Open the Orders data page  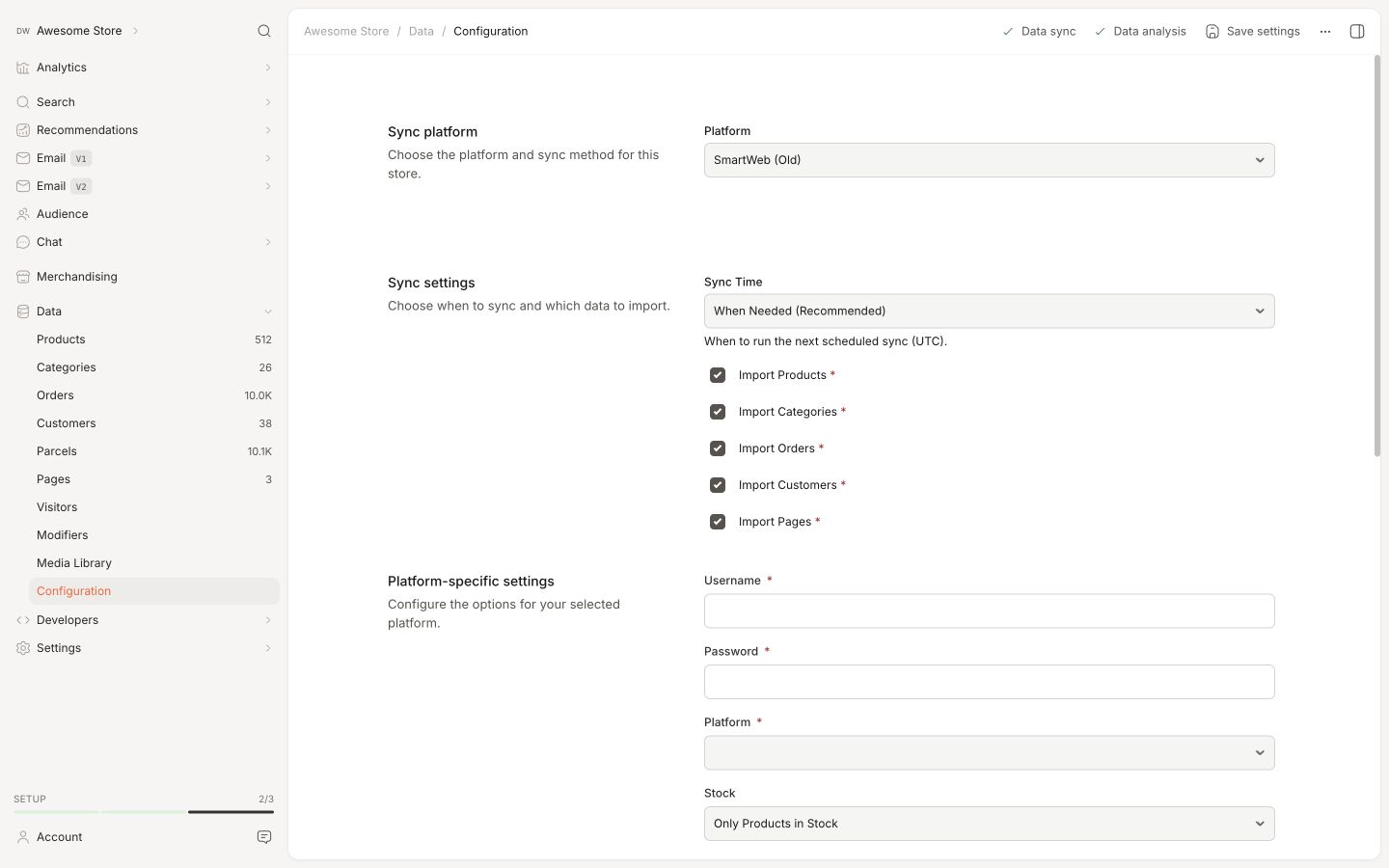pos(154,395)
